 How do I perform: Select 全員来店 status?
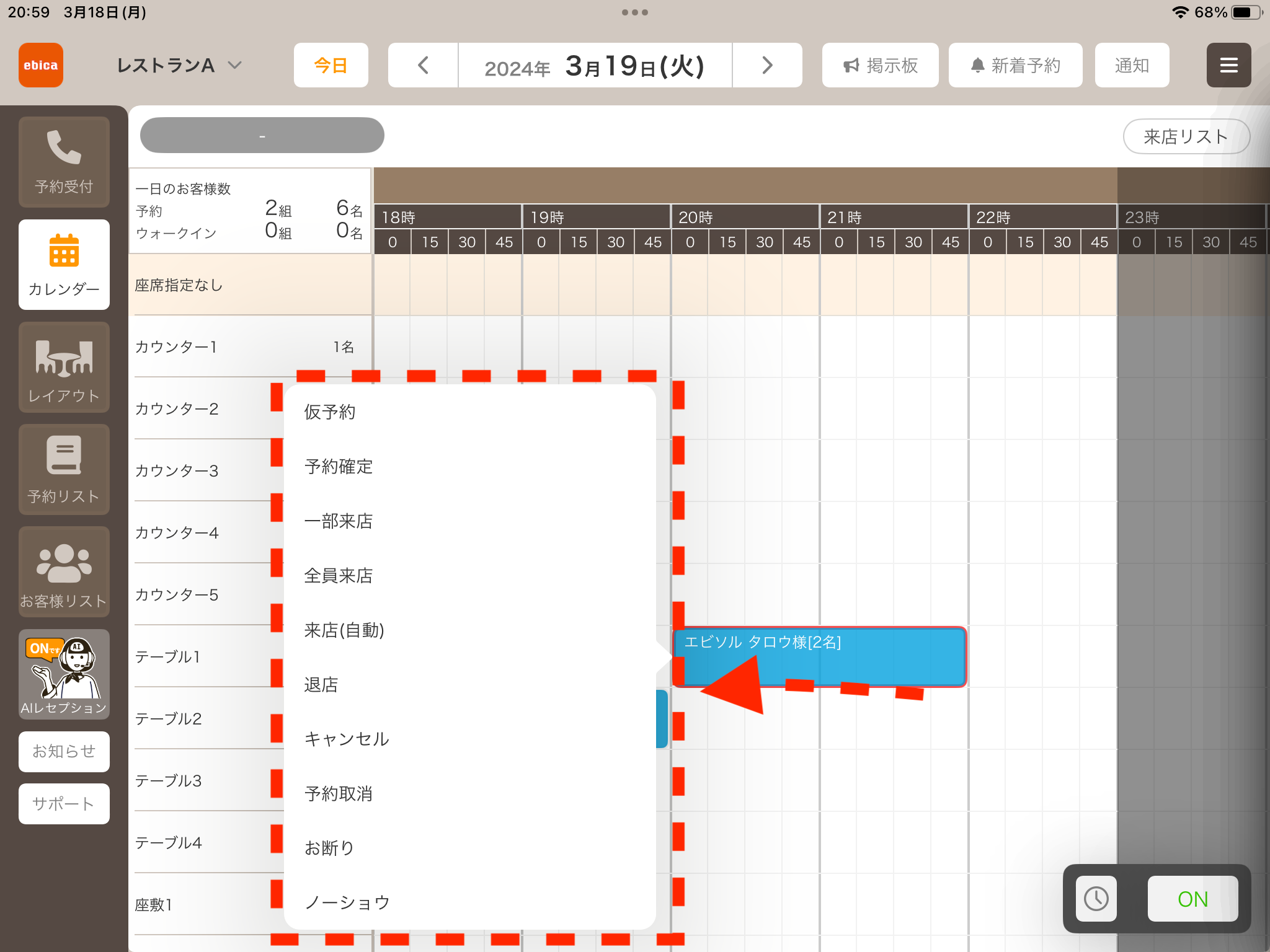click(469, 576)
